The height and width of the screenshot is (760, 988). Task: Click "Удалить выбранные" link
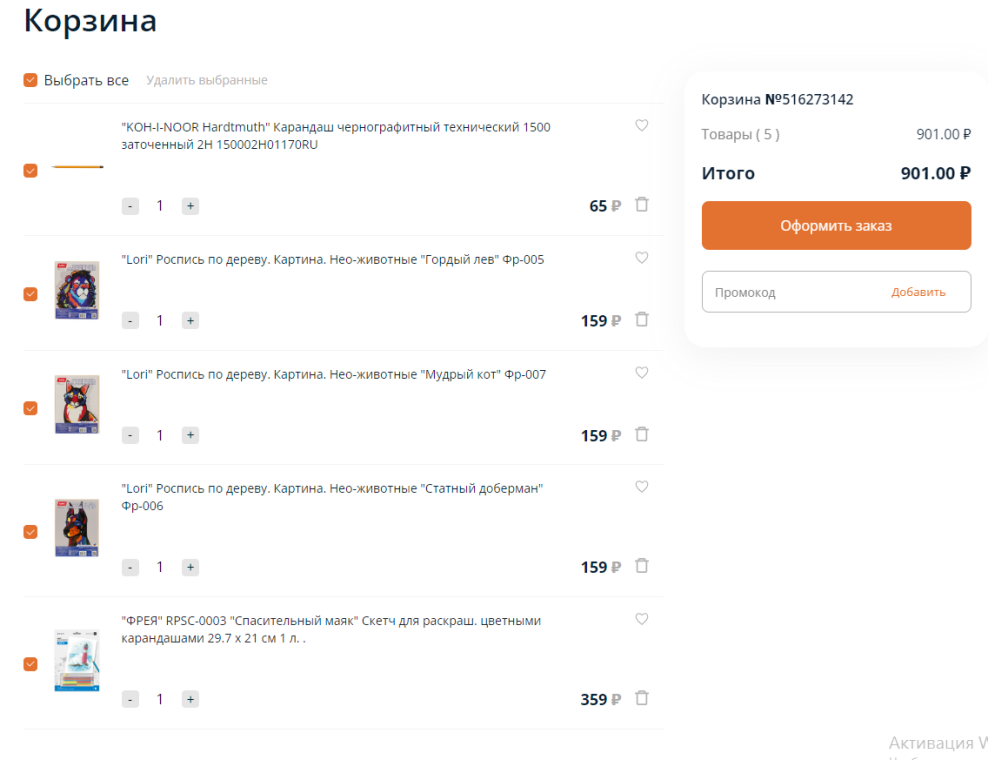(x=207, y=80)
